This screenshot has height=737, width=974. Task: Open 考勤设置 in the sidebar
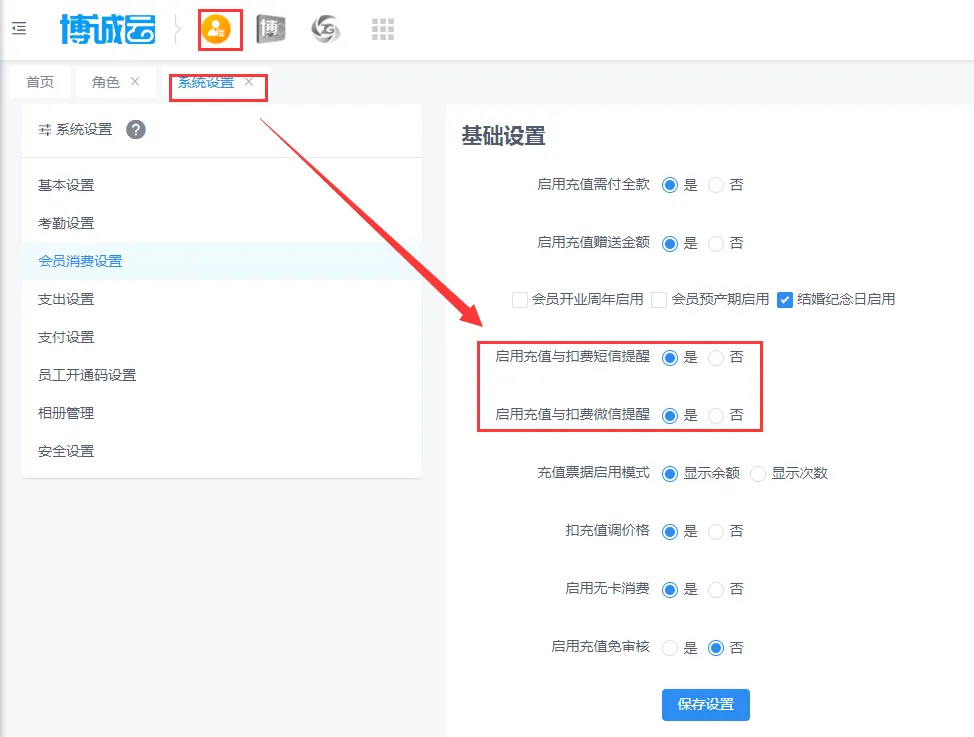point(66,223)
